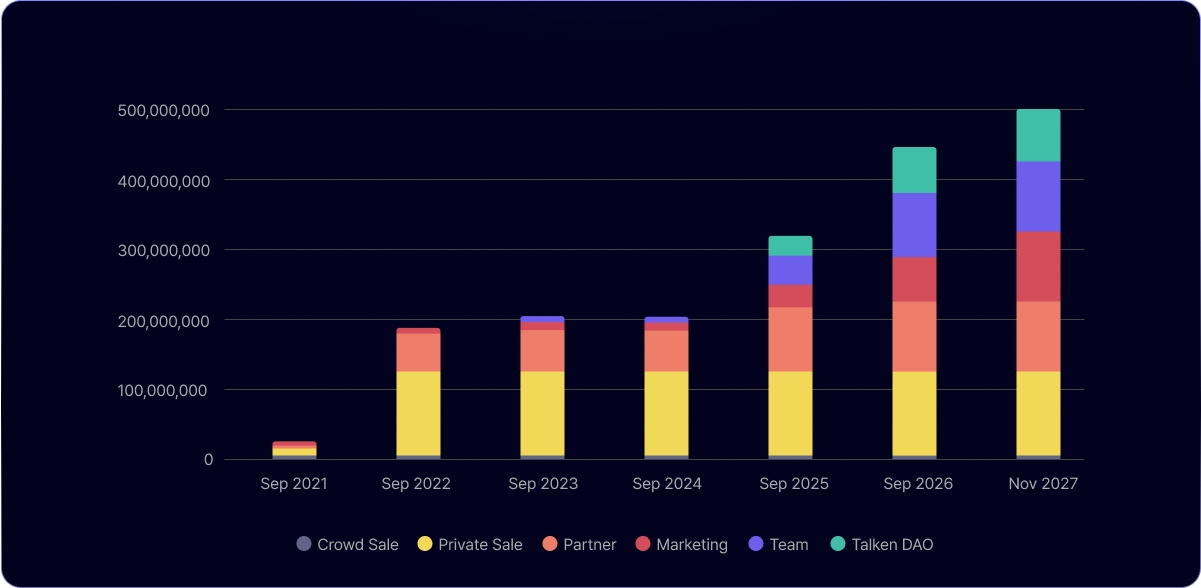Click Talken DAO segment in Sep 2025 bar

790,246
